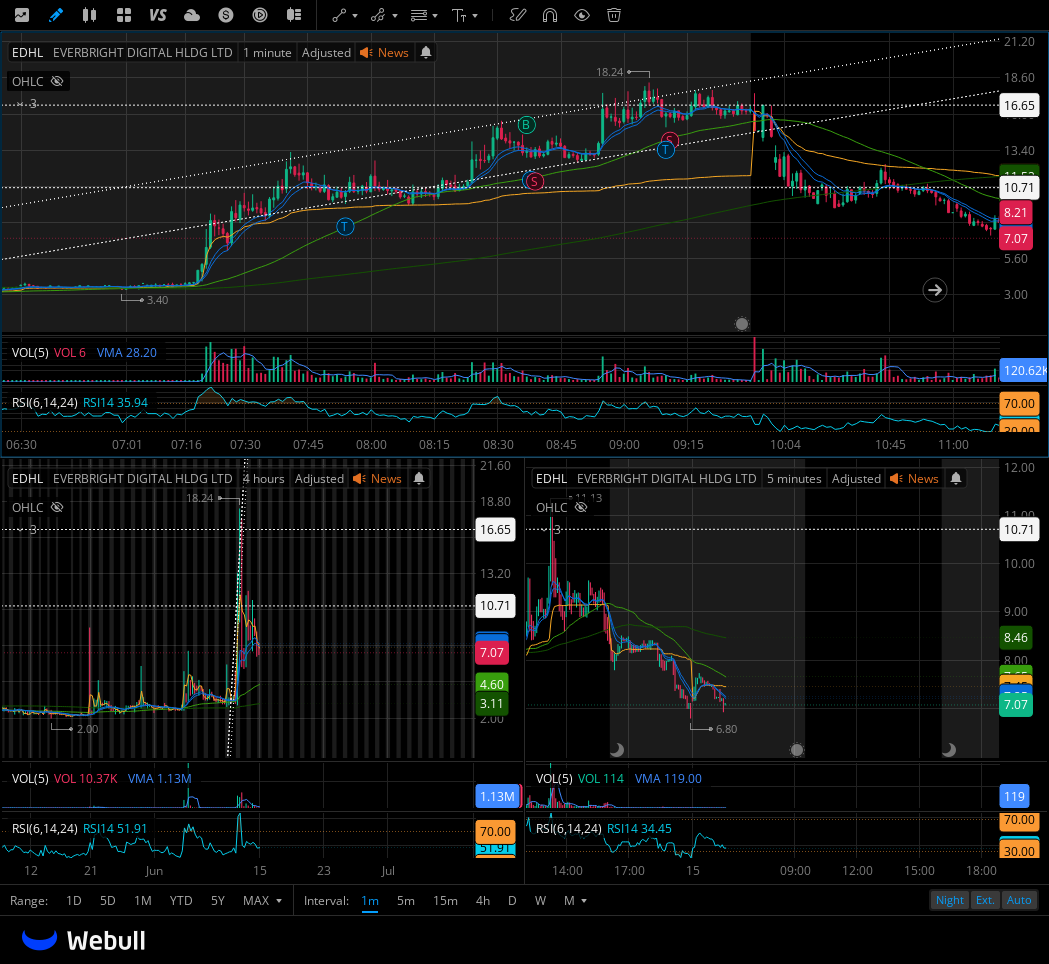This screenshot has width=1049, height=964.
Task: Switch to the D interval
Action: click(512, 900)
